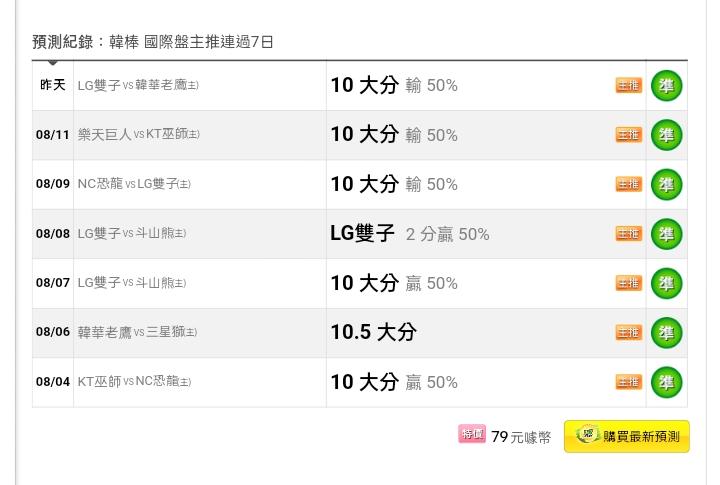Click the green 準 icon in 08/08 row

(666, 234)
